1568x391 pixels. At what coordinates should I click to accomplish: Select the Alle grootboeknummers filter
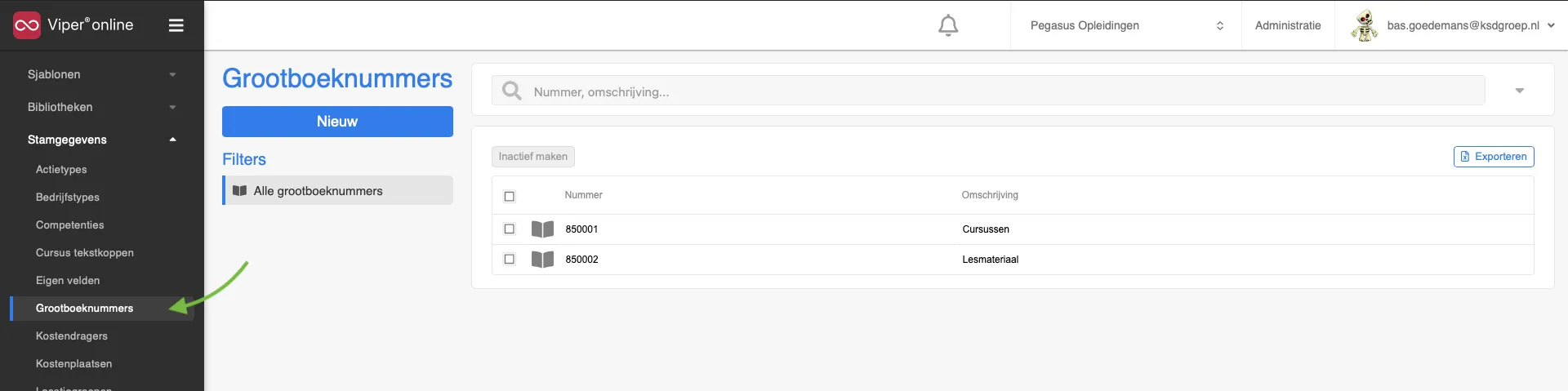click(x=338, y=190)
